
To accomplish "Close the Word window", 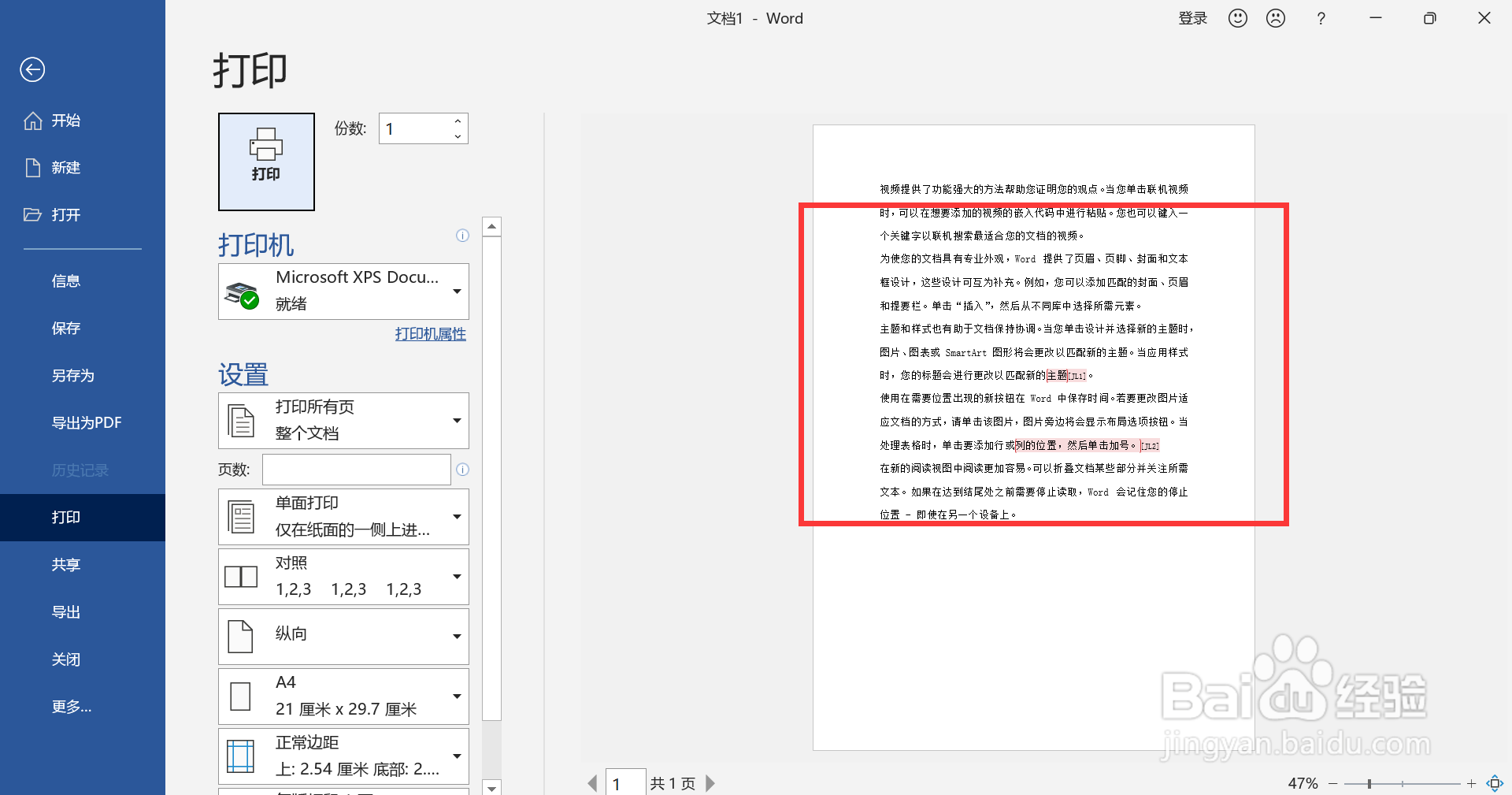I will tap(1484, 18).
